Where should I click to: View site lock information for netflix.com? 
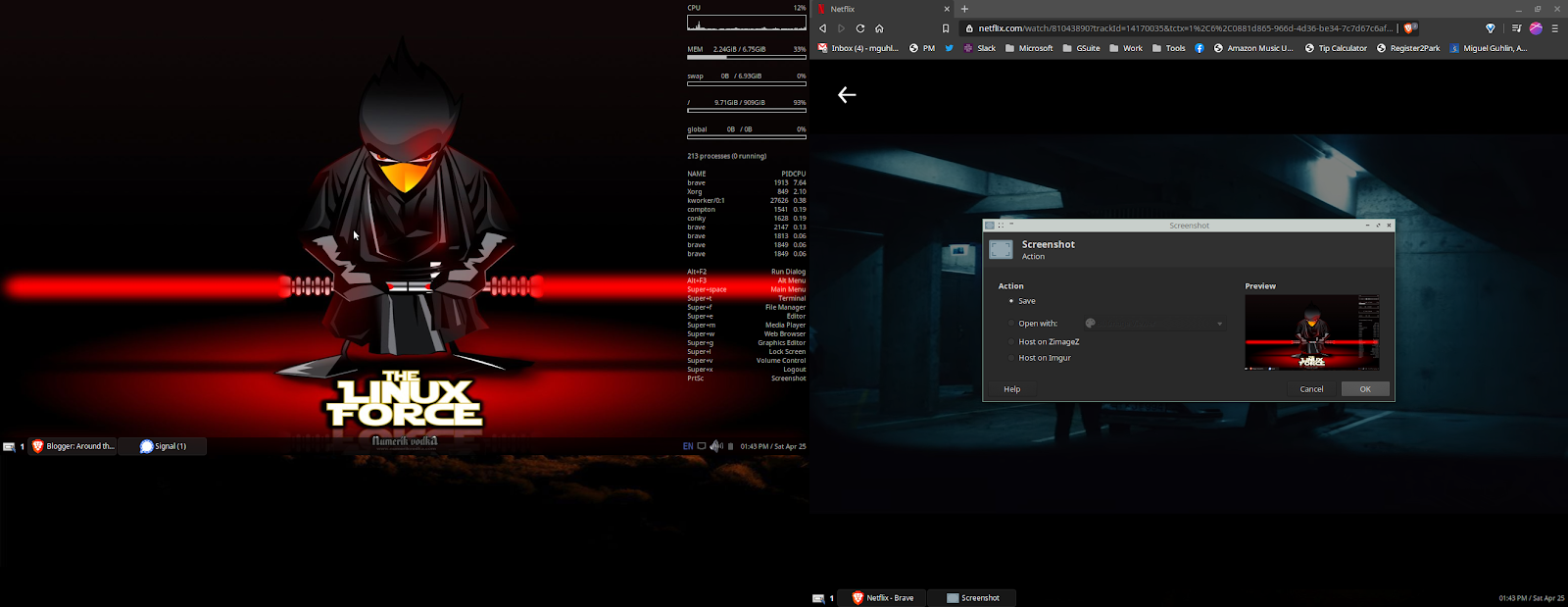[970, 28]
